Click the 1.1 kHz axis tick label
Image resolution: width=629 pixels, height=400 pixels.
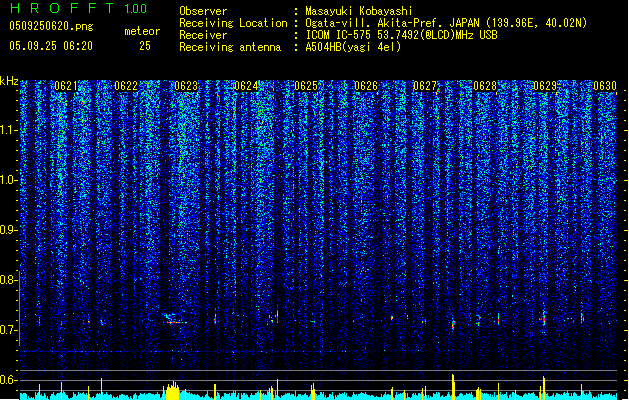(x=8, y=130)
